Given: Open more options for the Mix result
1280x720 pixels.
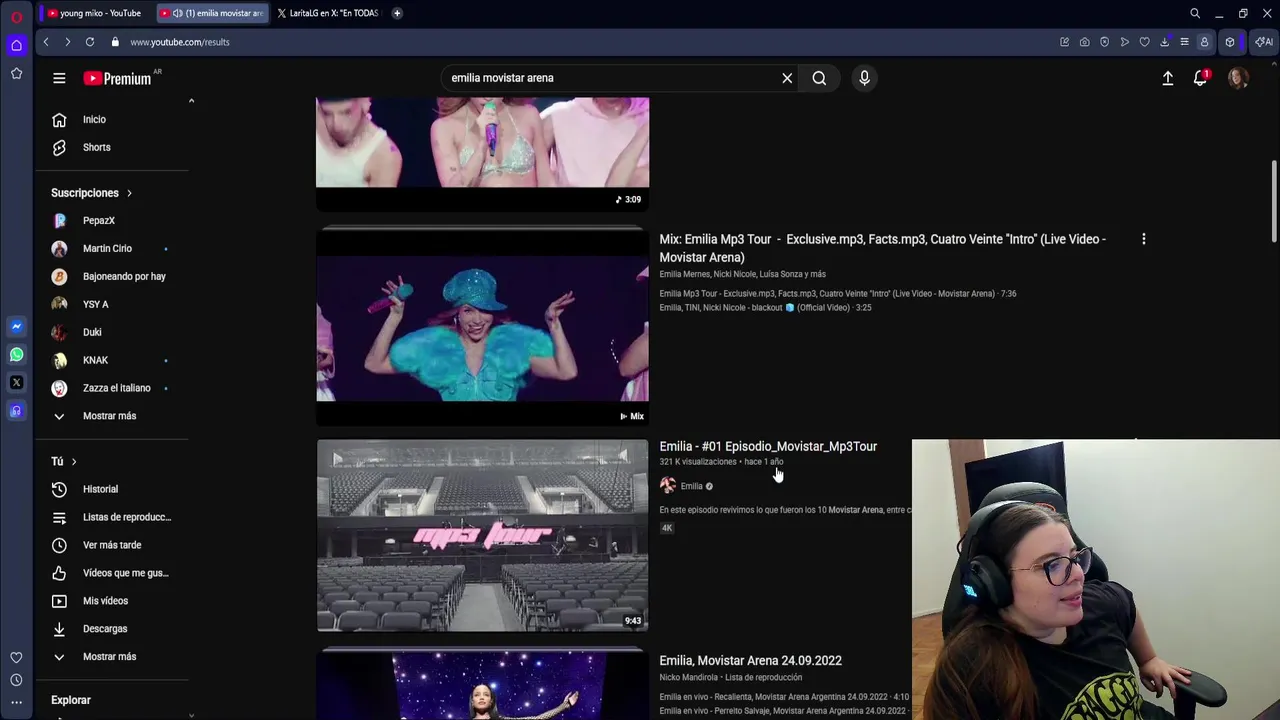Looking at the screenshot, I should point(1143,239).
